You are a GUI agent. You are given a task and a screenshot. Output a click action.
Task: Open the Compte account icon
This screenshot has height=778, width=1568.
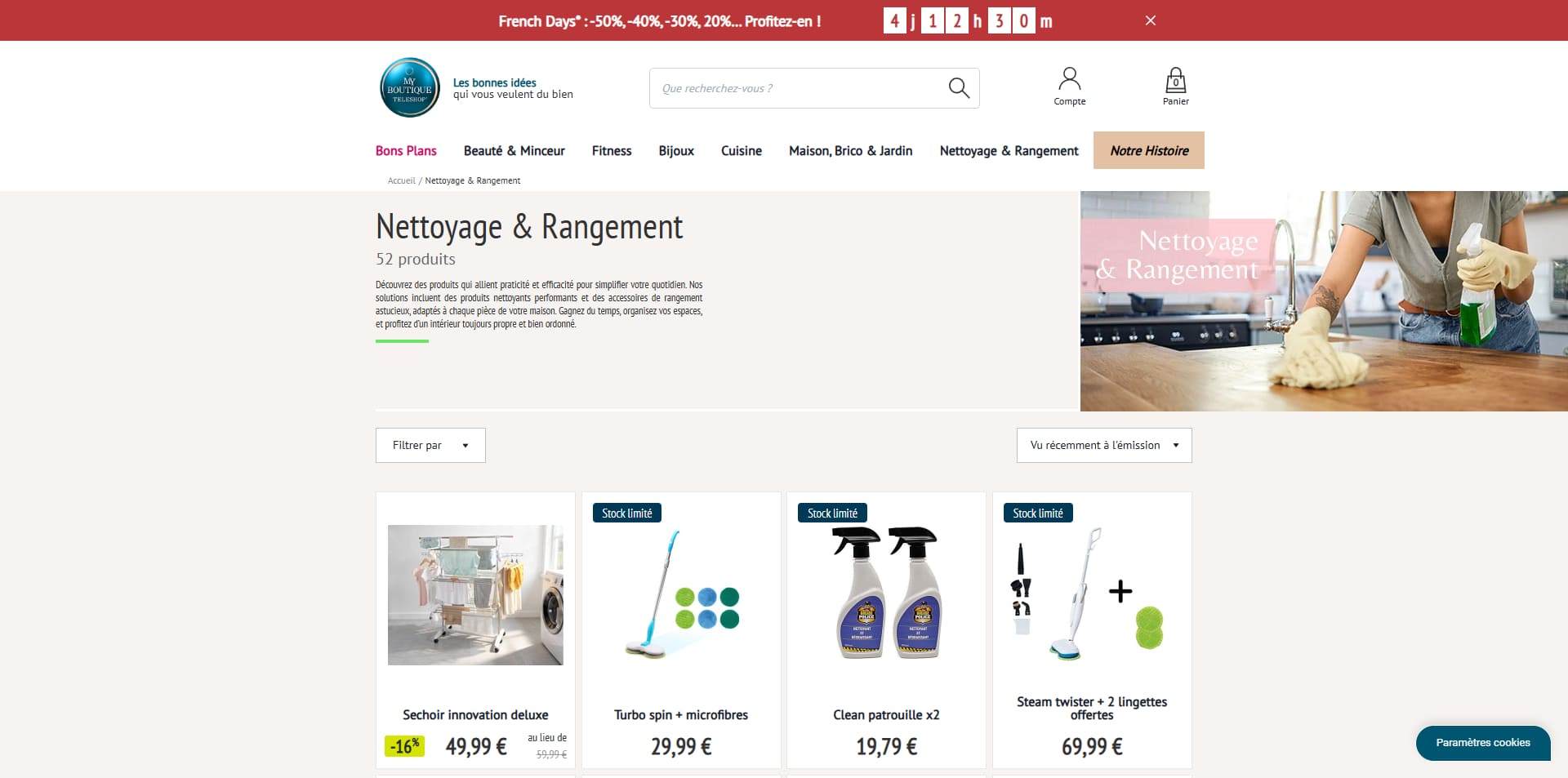click(x=1069, y=87)
